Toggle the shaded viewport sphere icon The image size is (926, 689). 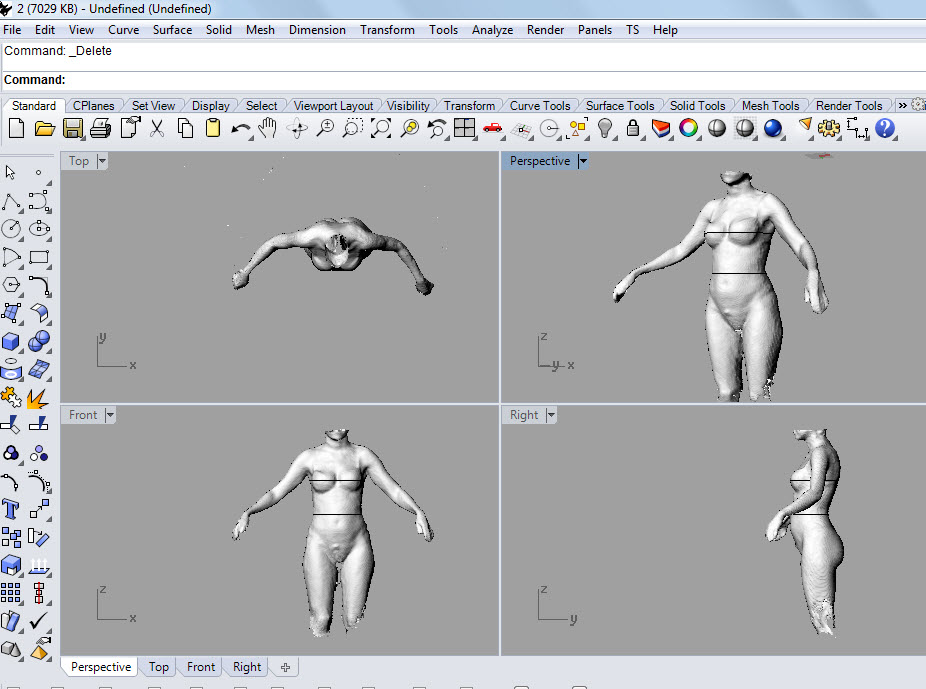717,128
